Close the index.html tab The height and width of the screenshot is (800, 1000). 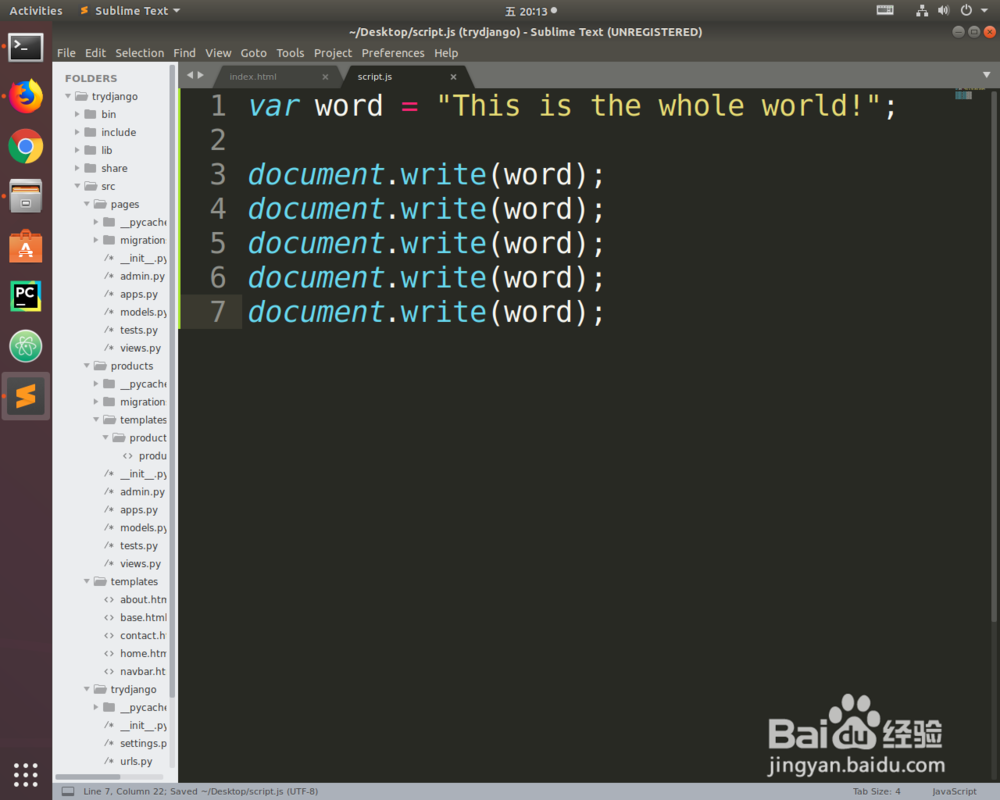(x=325, y=77)
